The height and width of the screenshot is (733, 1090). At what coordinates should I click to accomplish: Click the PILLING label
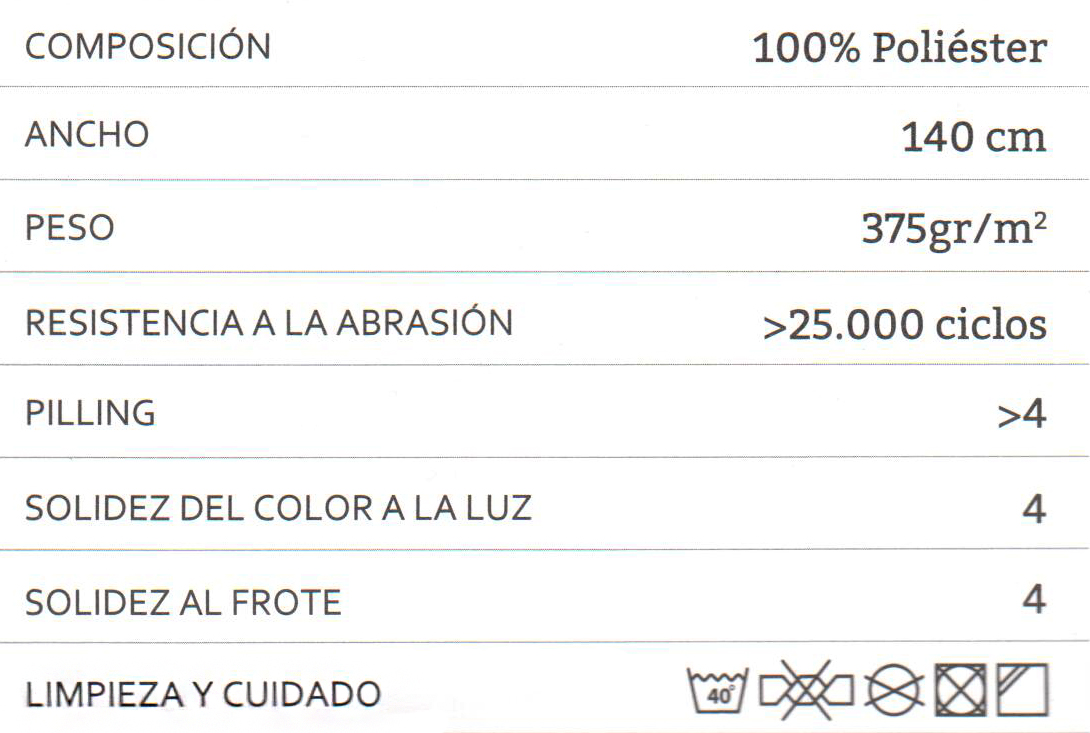click(90, 413)
